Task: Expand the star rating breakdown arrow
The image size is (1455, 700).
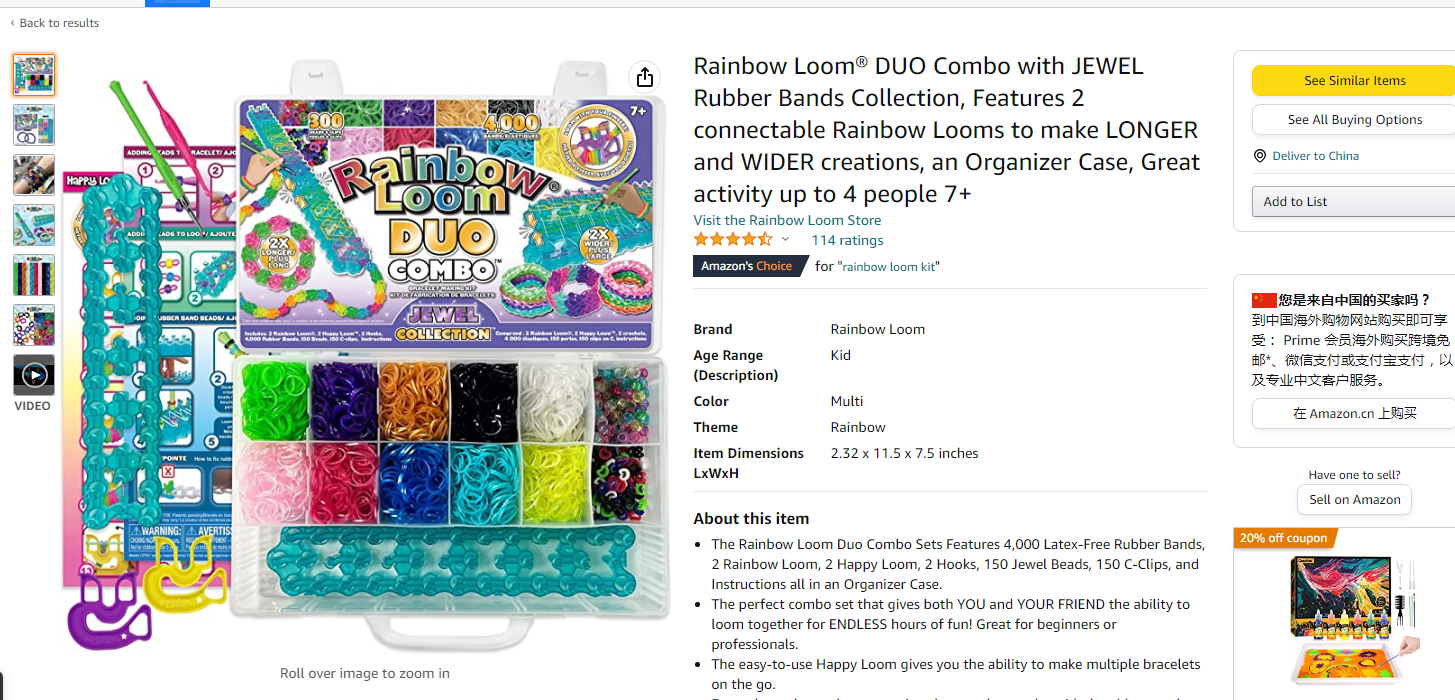Action: tap(785, 240)
